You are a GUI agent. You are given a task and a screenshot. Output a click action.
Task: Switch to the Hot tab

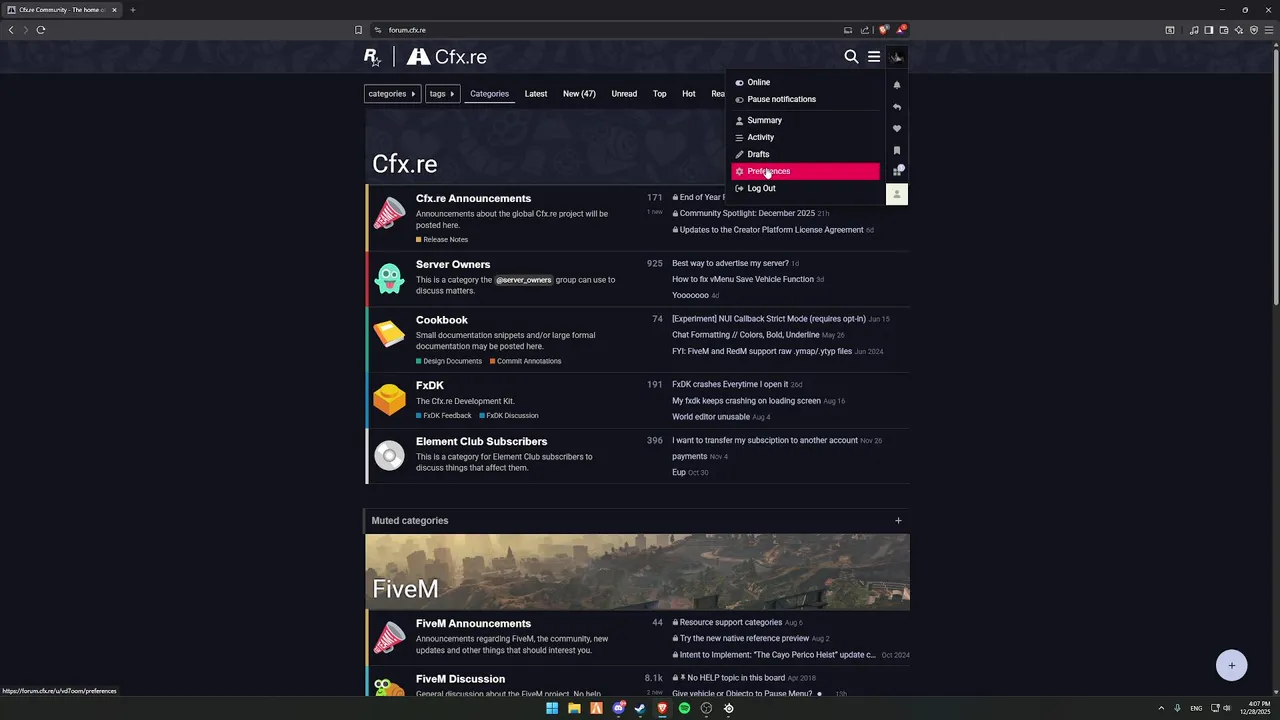pyautogui.click(x=689, y=94)
